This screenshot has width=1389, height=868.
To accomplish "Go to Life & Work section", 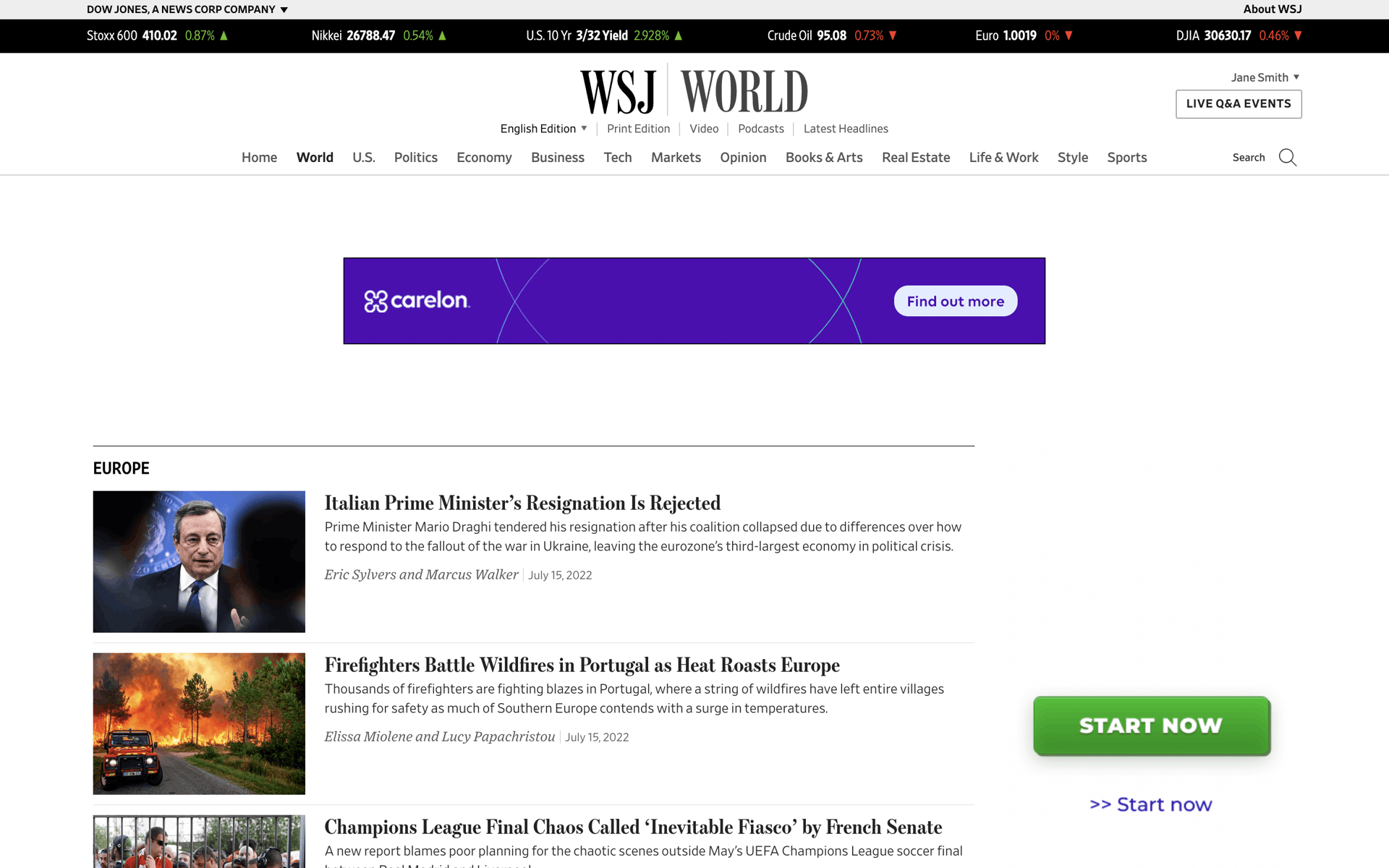I will point(1003,158).
